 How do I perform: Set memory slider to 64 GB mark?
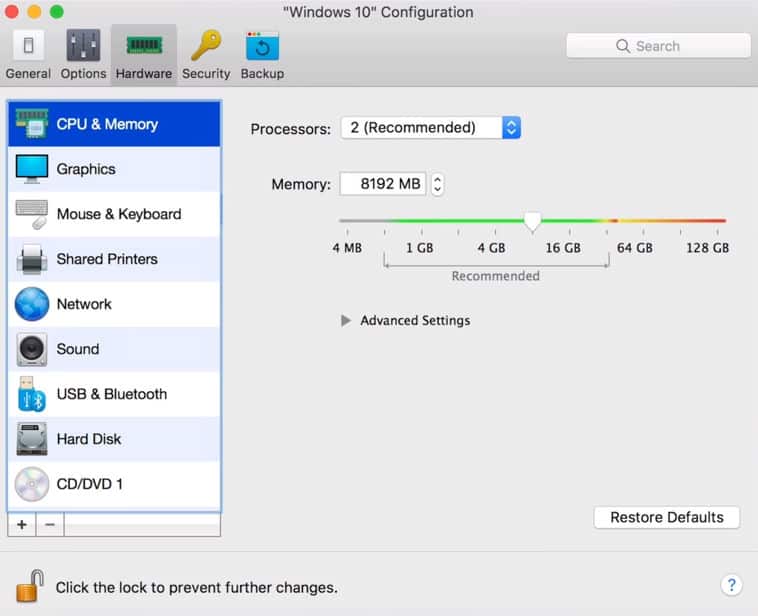(x=643, y=222)
